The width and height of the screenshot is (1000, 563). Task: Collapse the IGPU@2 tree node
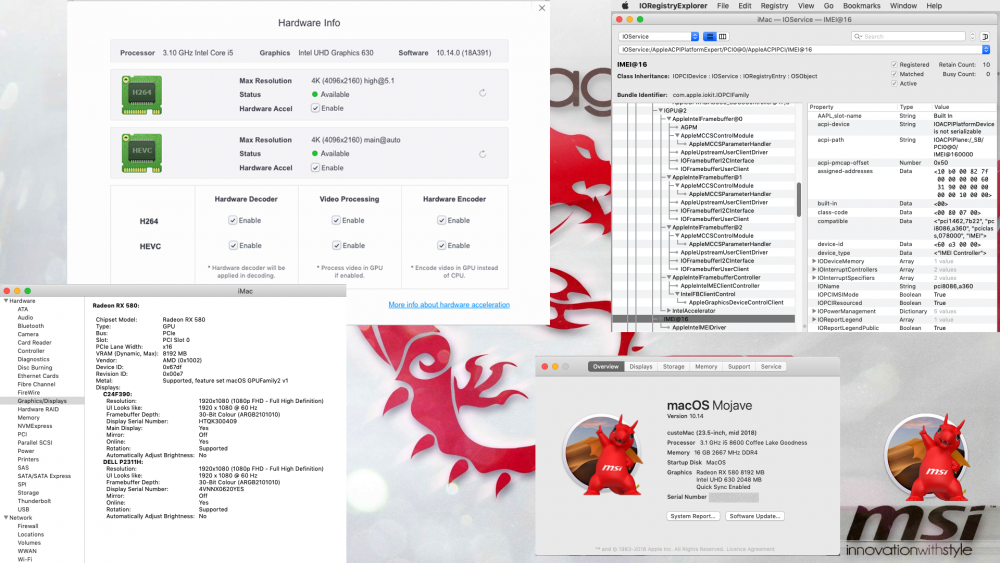click(x=661, y=110)
